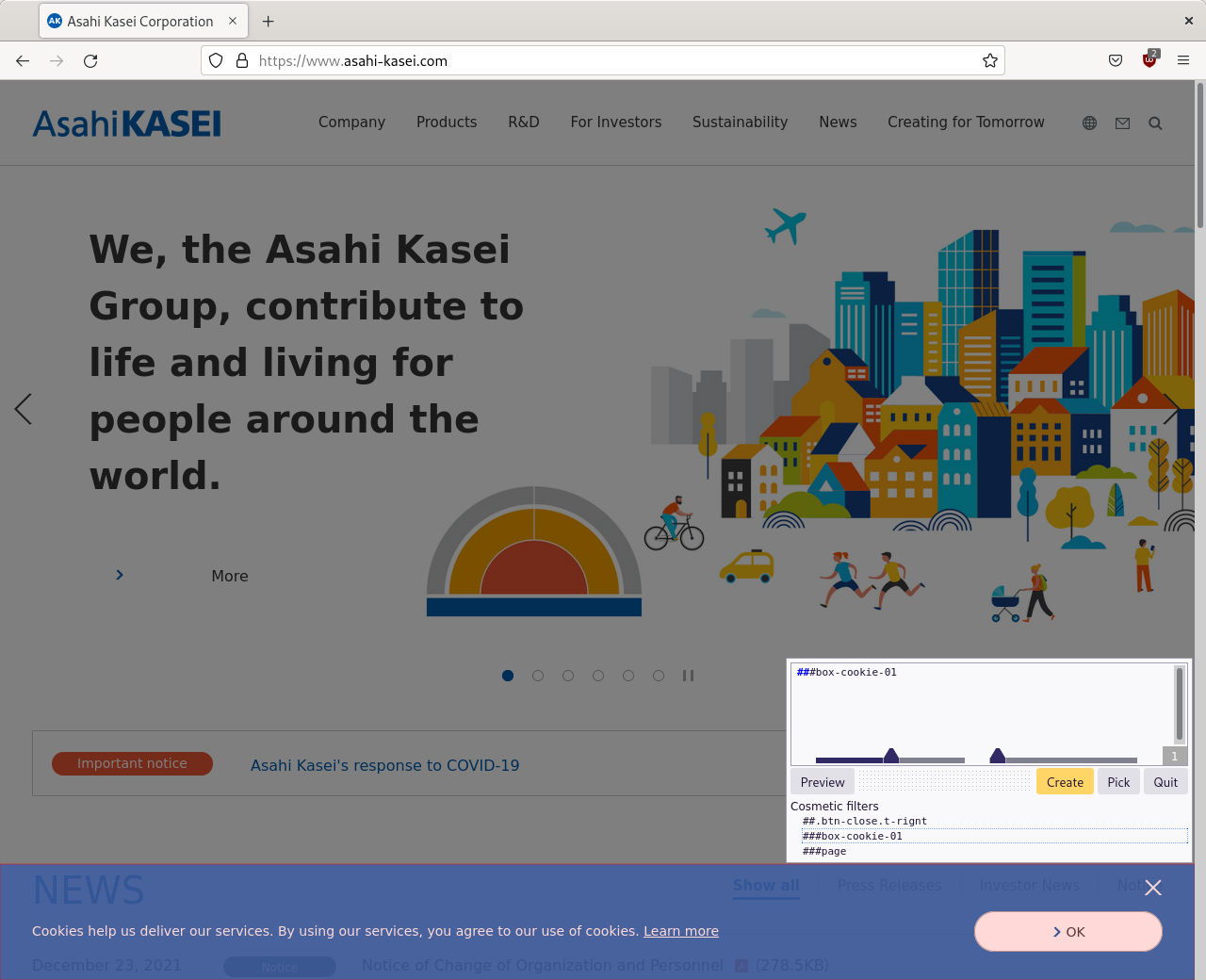This screenshot has width=1206, height=980.
Task: Click the uBlock Origin shield icon
Action: click(x=1149, y=60)
